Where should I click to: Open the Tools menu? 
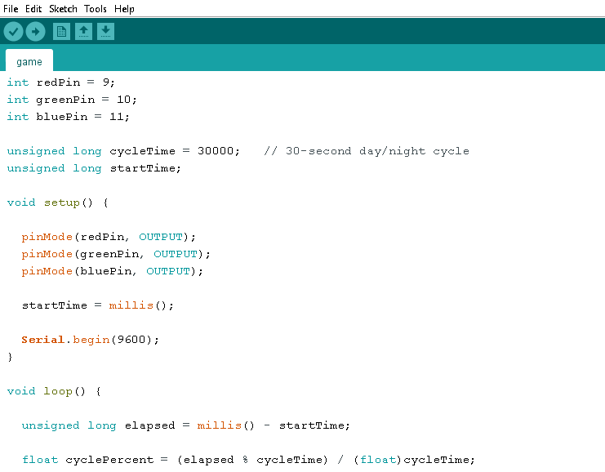pyautogui.click(x=95, y=8)
